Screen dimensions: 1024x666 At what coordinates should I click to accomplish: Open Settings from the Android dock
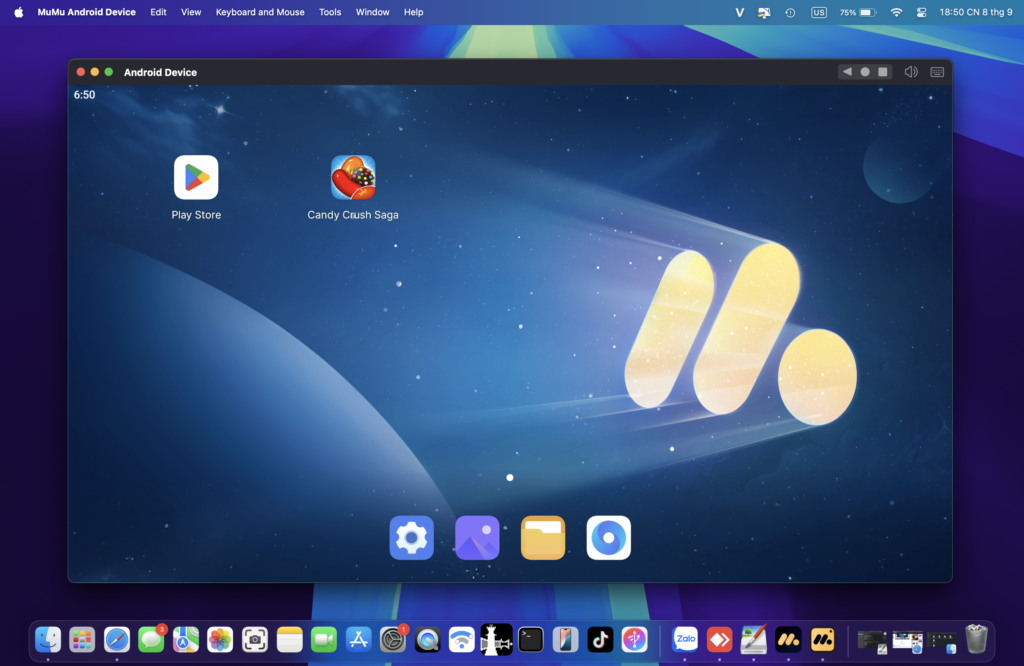pos(411,537)
